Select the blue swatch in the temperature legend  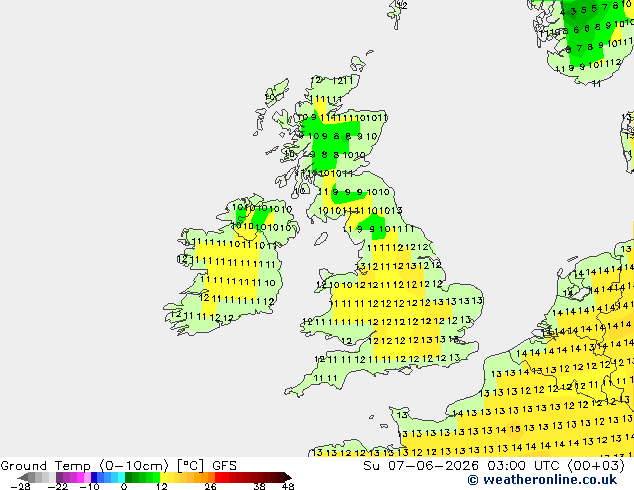(94, 477)
